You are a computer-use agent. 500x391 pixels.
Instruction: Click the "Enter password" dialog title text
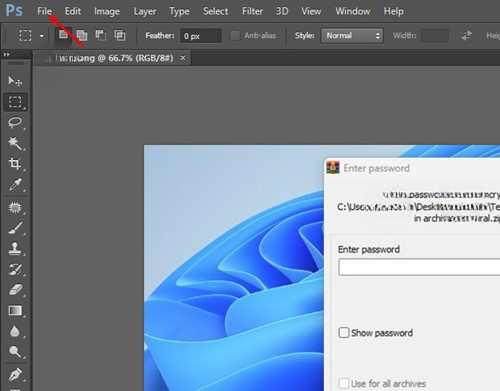point(376,168)
